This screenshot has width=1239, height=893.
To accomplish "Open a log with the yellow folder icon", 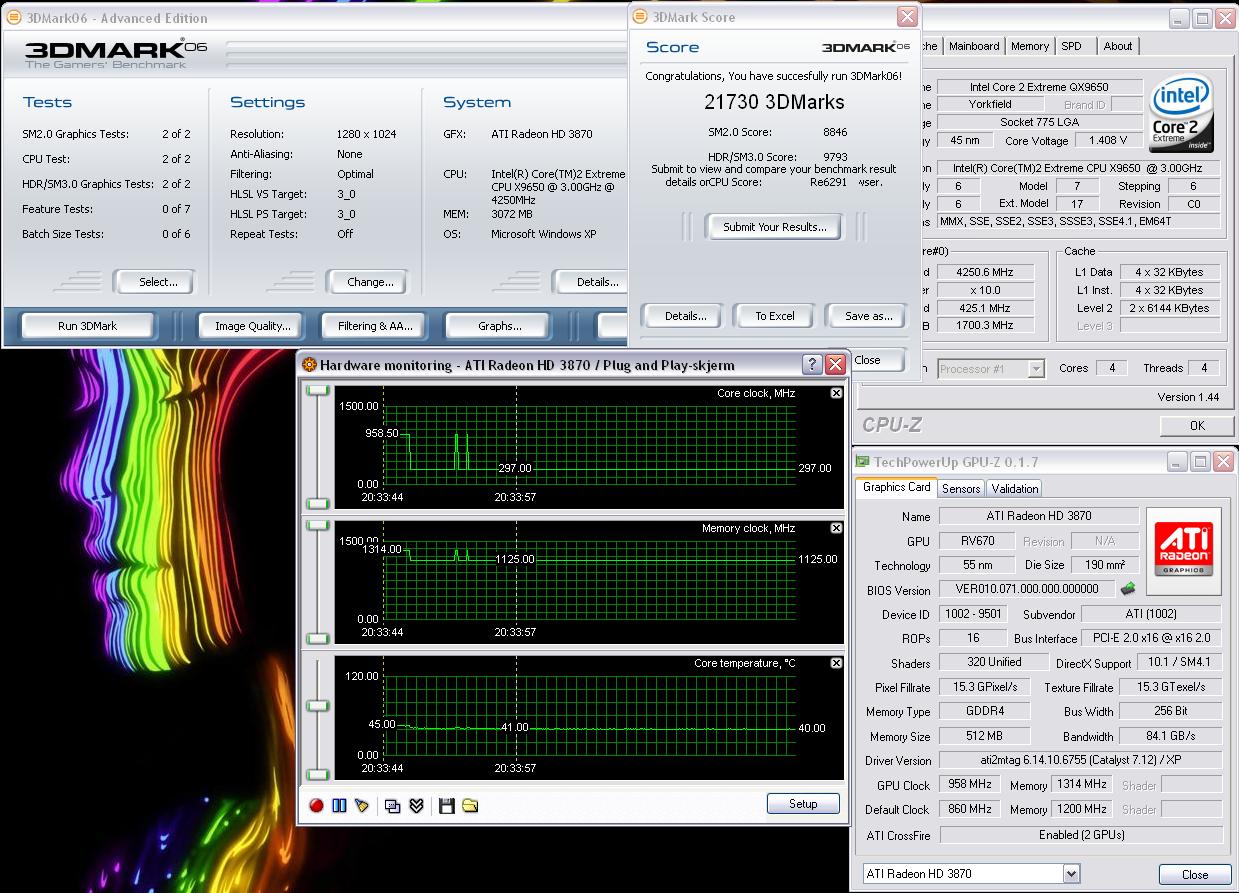I will pyautogui.click(x=470, y=805).
